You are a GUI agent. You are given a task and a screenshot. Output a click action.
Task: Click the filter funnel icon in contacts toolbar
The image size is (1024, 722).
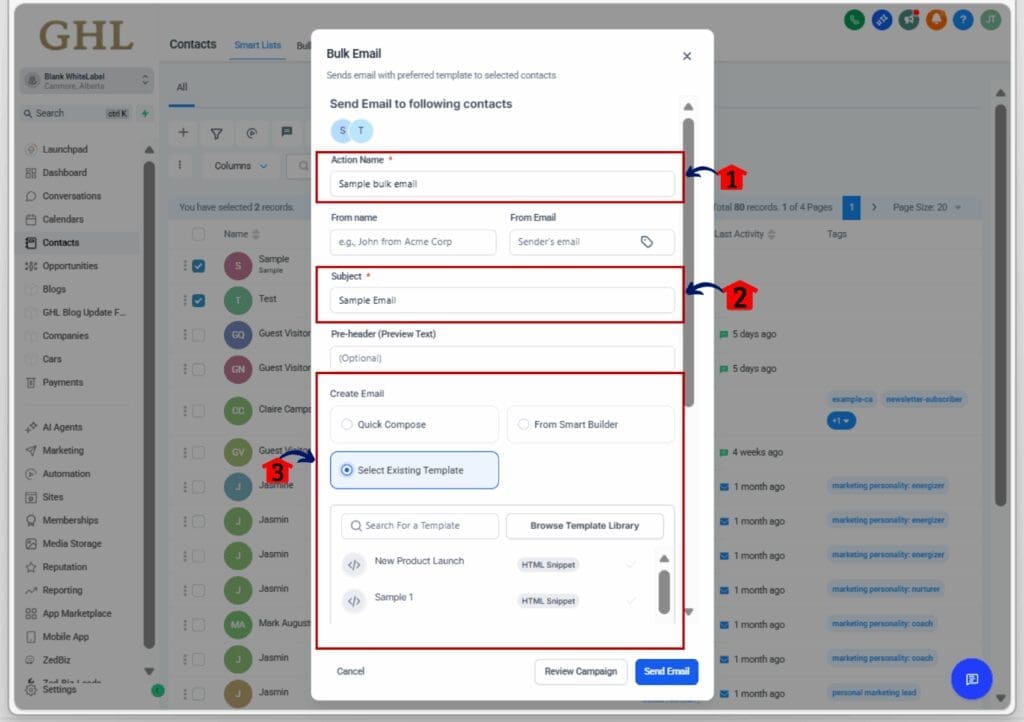(216, 132)
